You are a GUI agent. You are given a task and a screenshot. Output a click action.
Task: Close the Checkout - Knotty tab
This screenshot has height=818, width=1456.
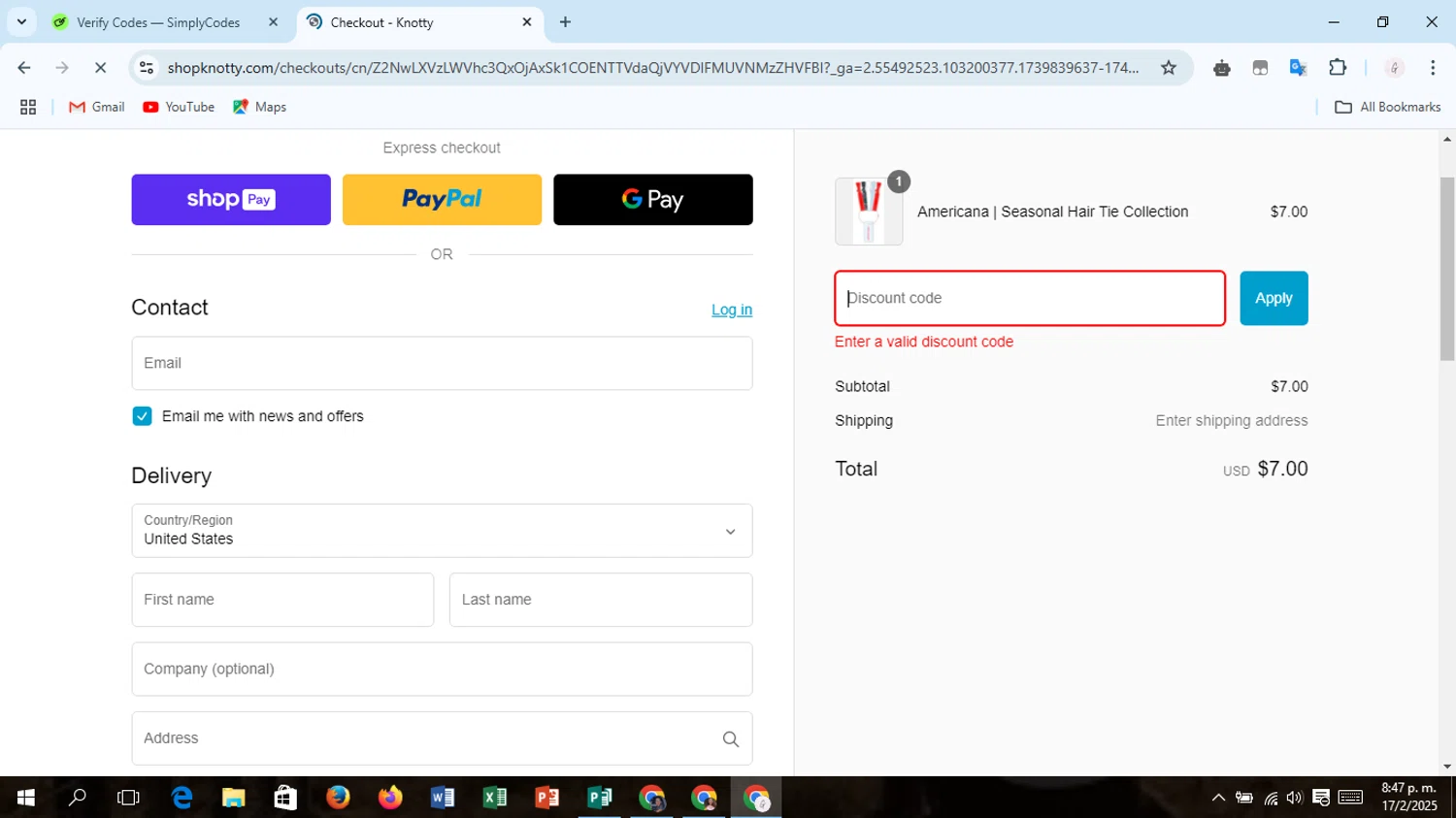click(527, 21)
